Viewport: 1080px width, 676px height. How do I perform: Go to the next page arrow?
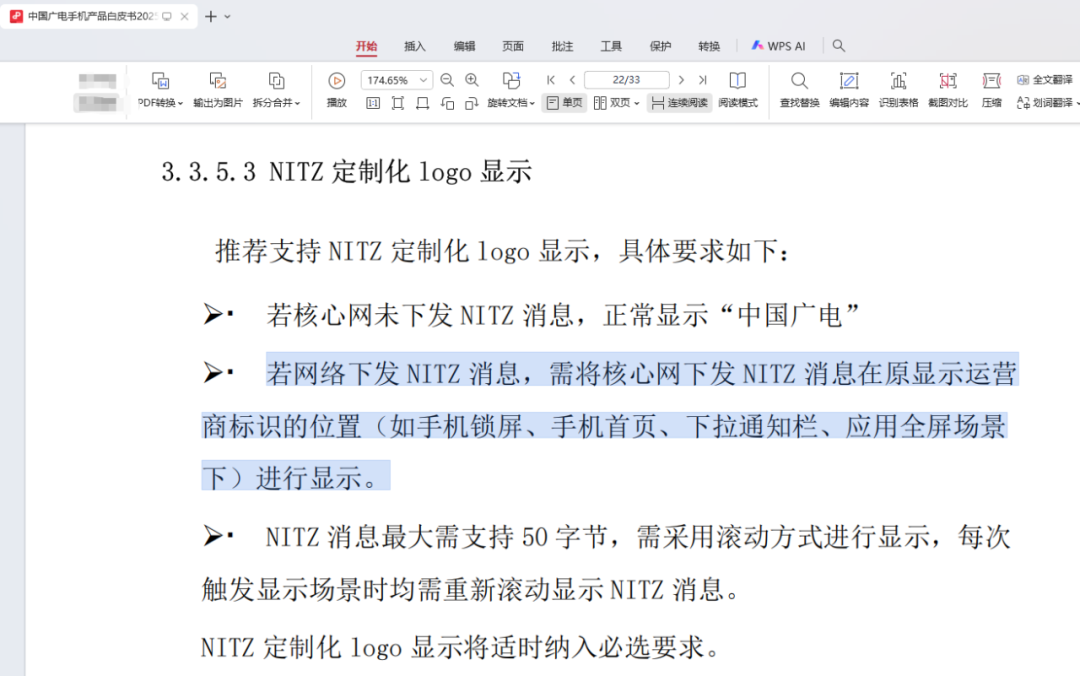coord(681,80)
